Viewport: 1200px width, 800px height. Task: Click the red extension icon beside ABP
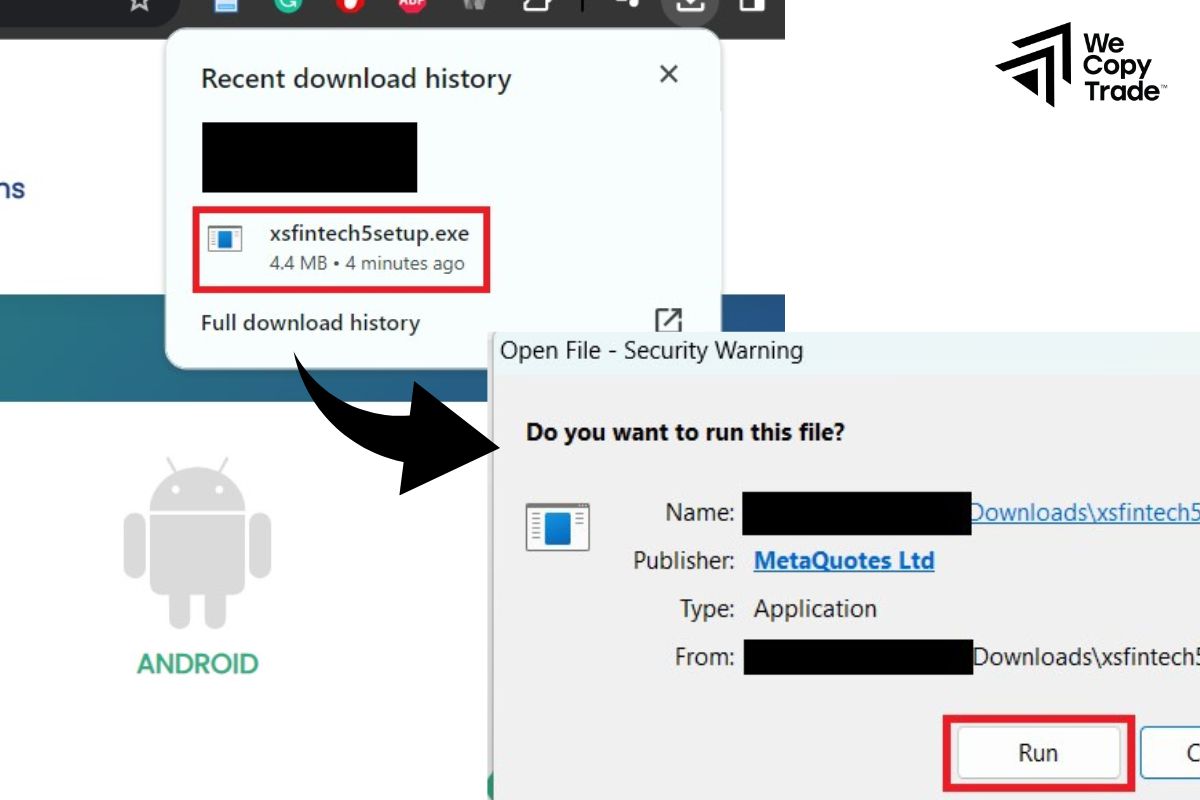coord(349,4)
